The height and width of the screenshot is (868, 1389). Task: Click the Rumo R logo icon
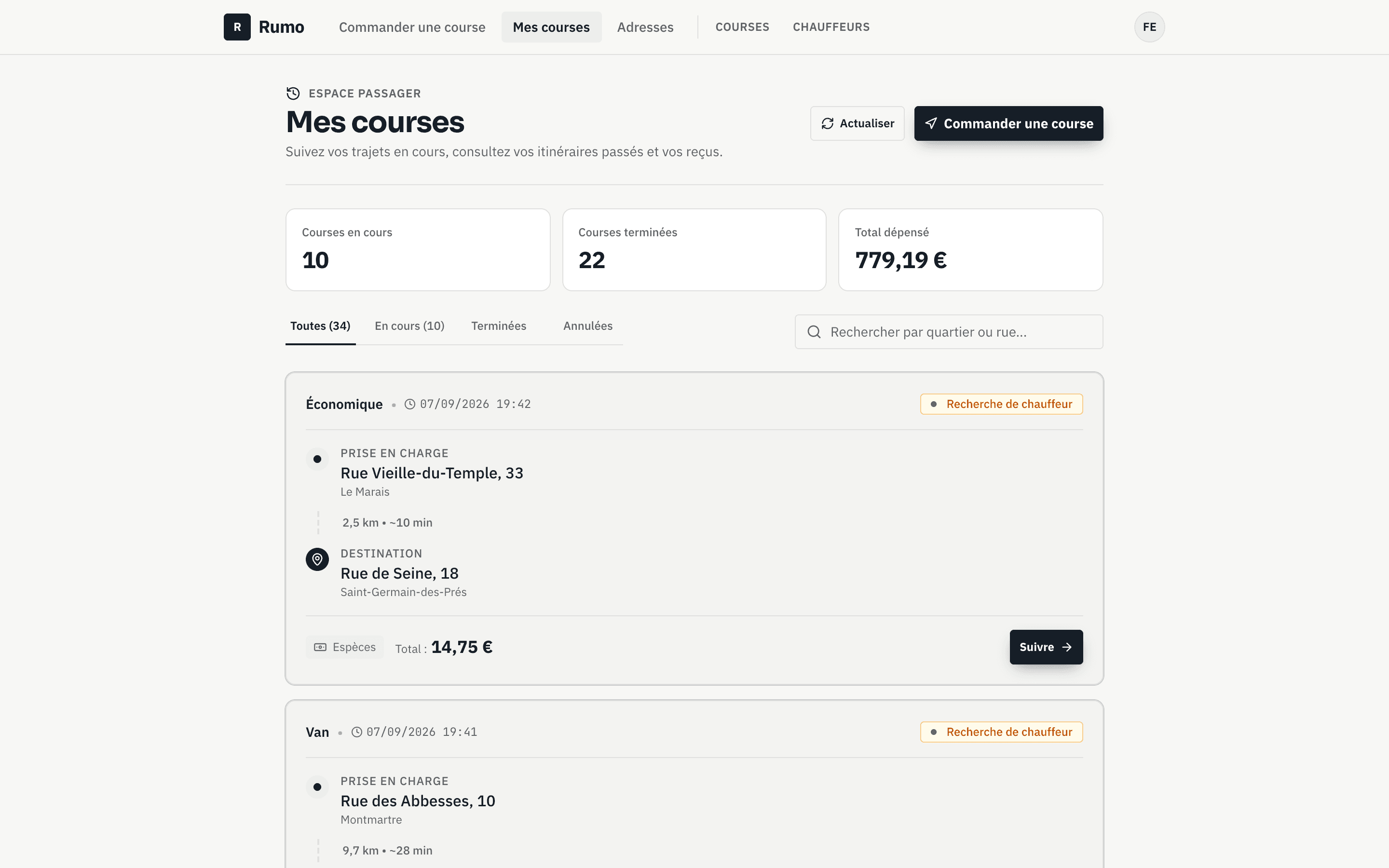coord(237,27)
